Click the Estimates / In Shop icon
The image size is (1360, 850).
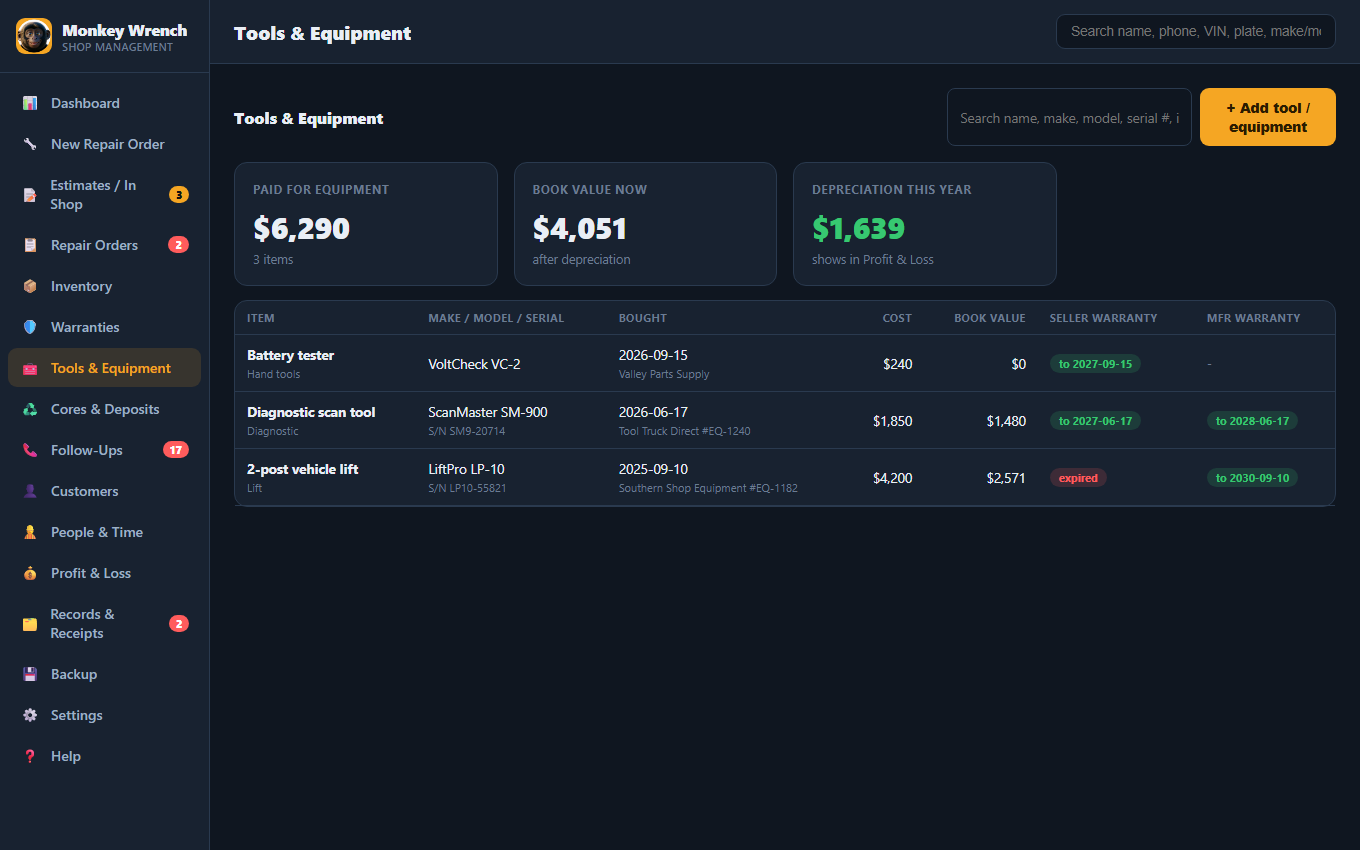pyautogui.click(x=30, y=195)
